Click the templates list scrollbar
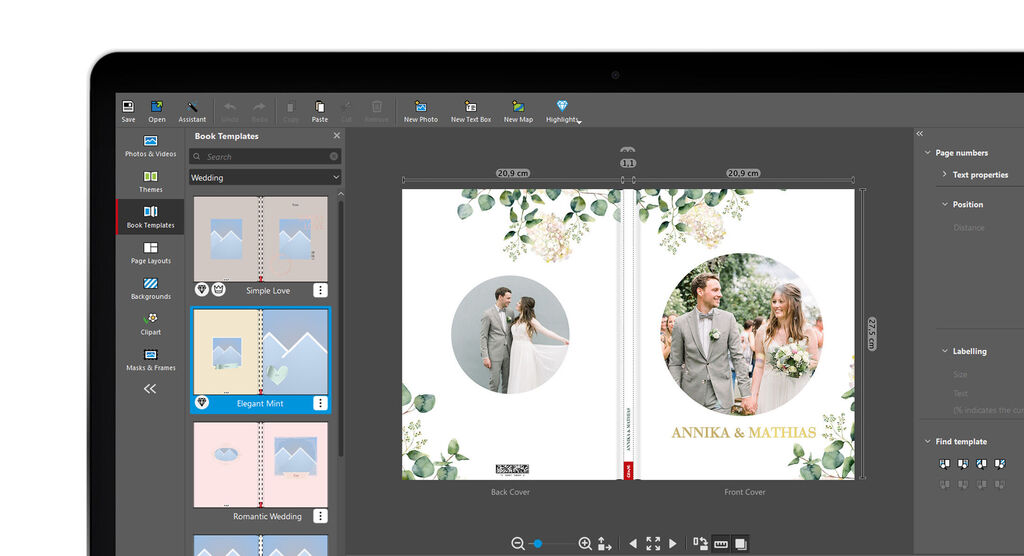The image size is (1024, 556). [340, 327]
